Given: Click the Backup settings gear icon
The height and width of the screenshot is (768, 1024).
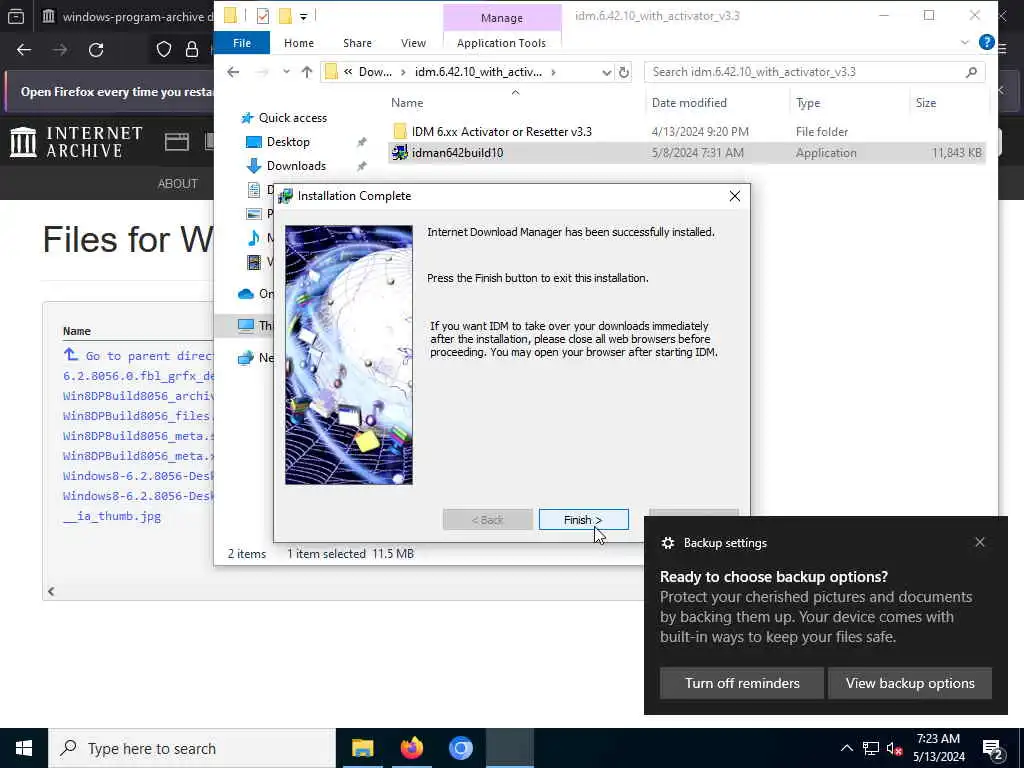Looking at the screenshot, I should [667, 543].
